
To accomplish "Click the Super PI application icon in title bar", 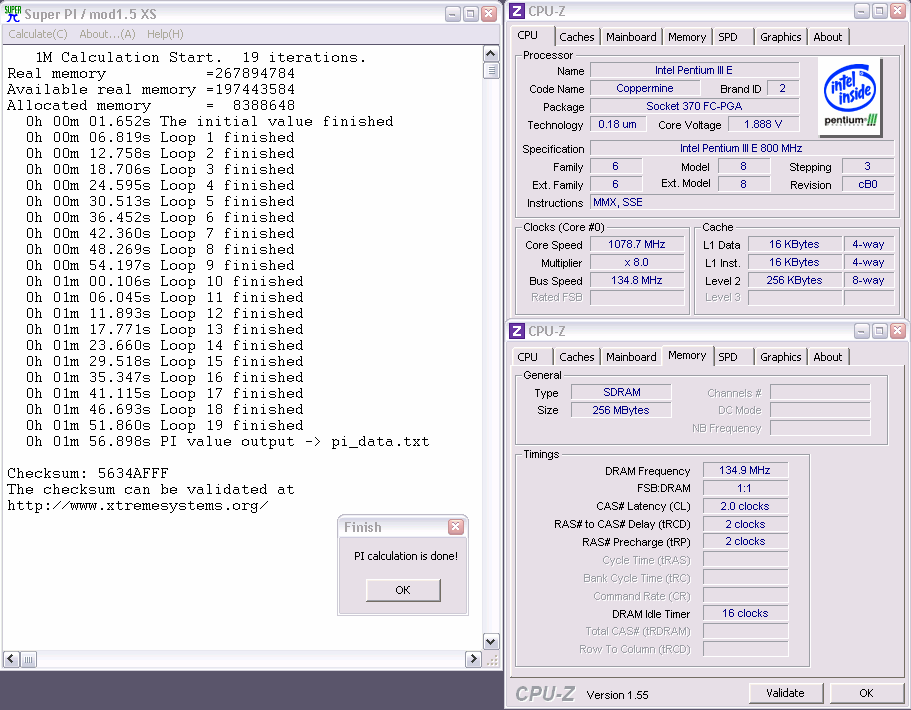I will point(12,13).
